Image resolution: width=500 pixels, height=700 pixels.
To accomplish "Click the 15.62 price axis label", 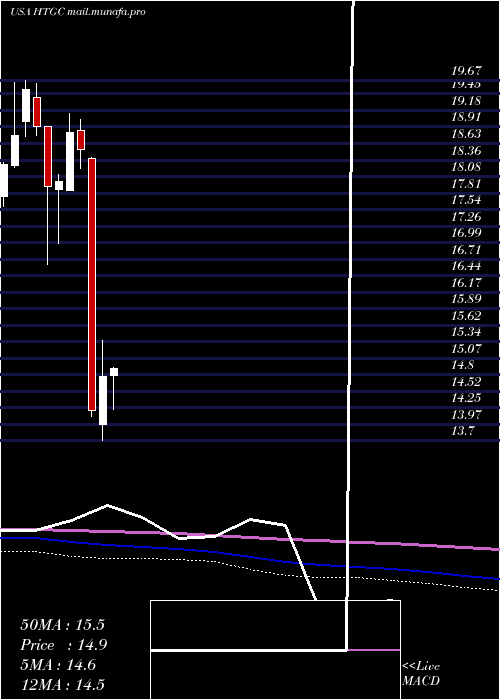I will pyautogui.click(x=466, y=316).
